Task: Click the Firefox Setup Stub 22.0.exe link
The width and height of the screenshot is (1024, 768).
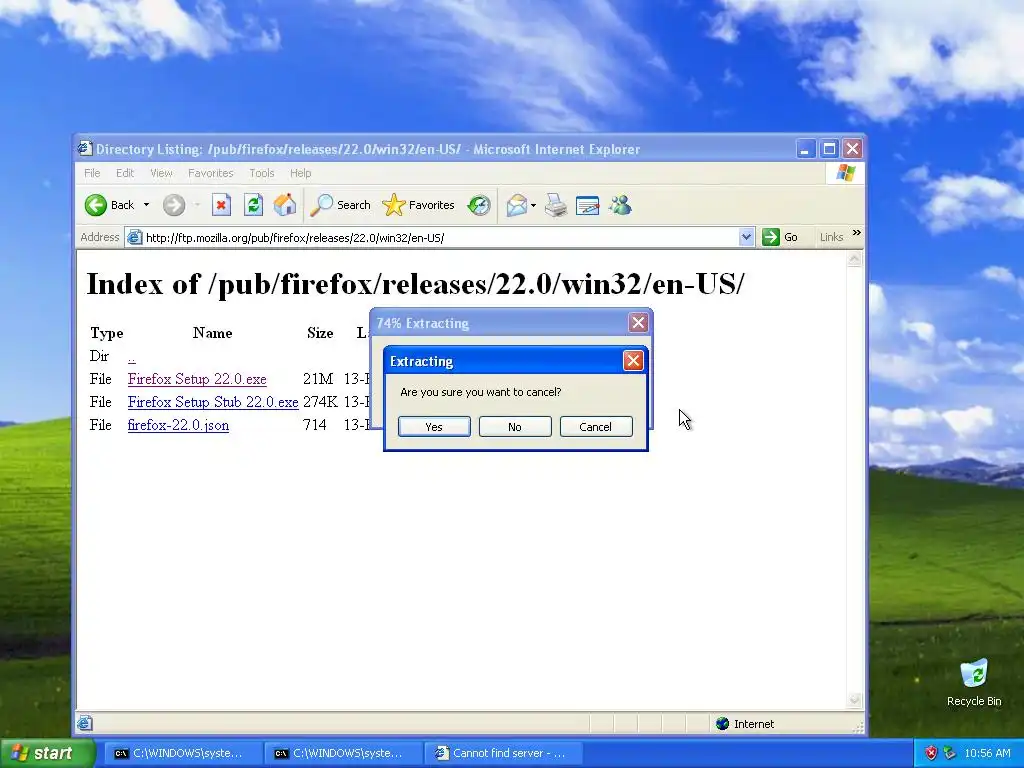Action: pyautogui.click(x=213, y=402)
